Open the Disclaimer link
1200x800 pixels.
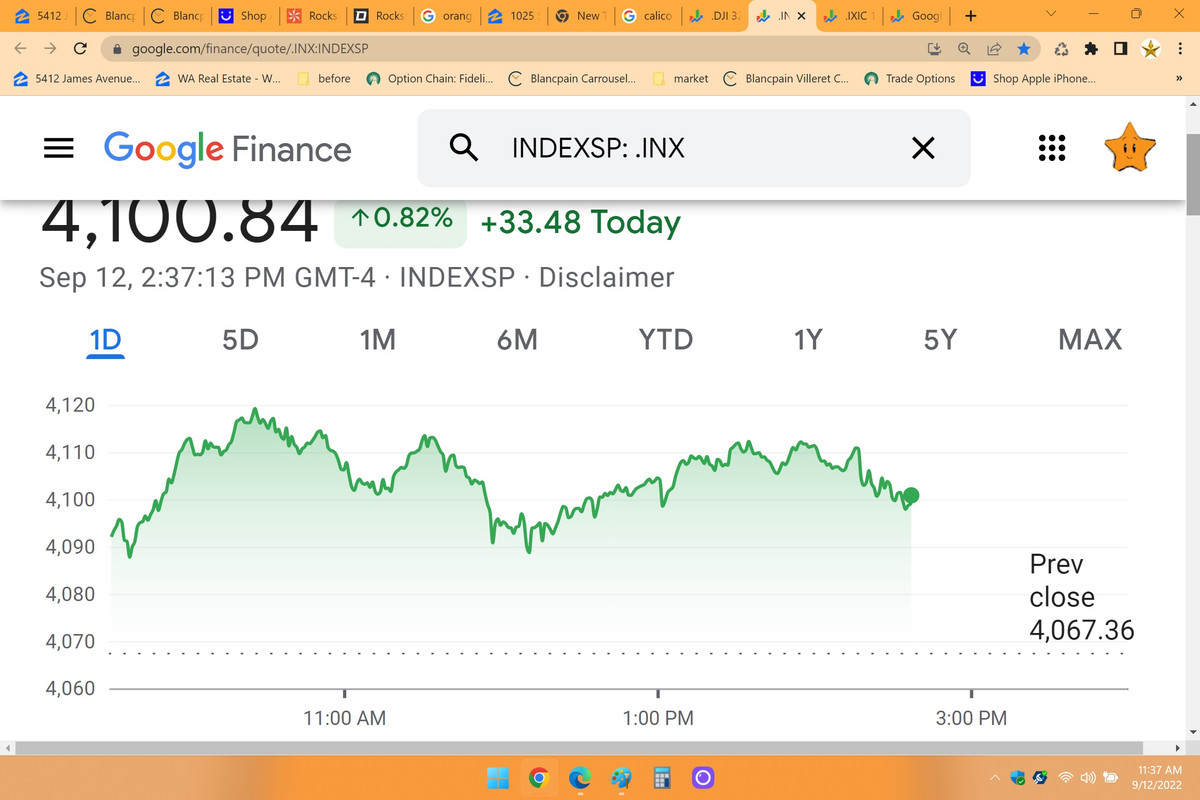607,277
